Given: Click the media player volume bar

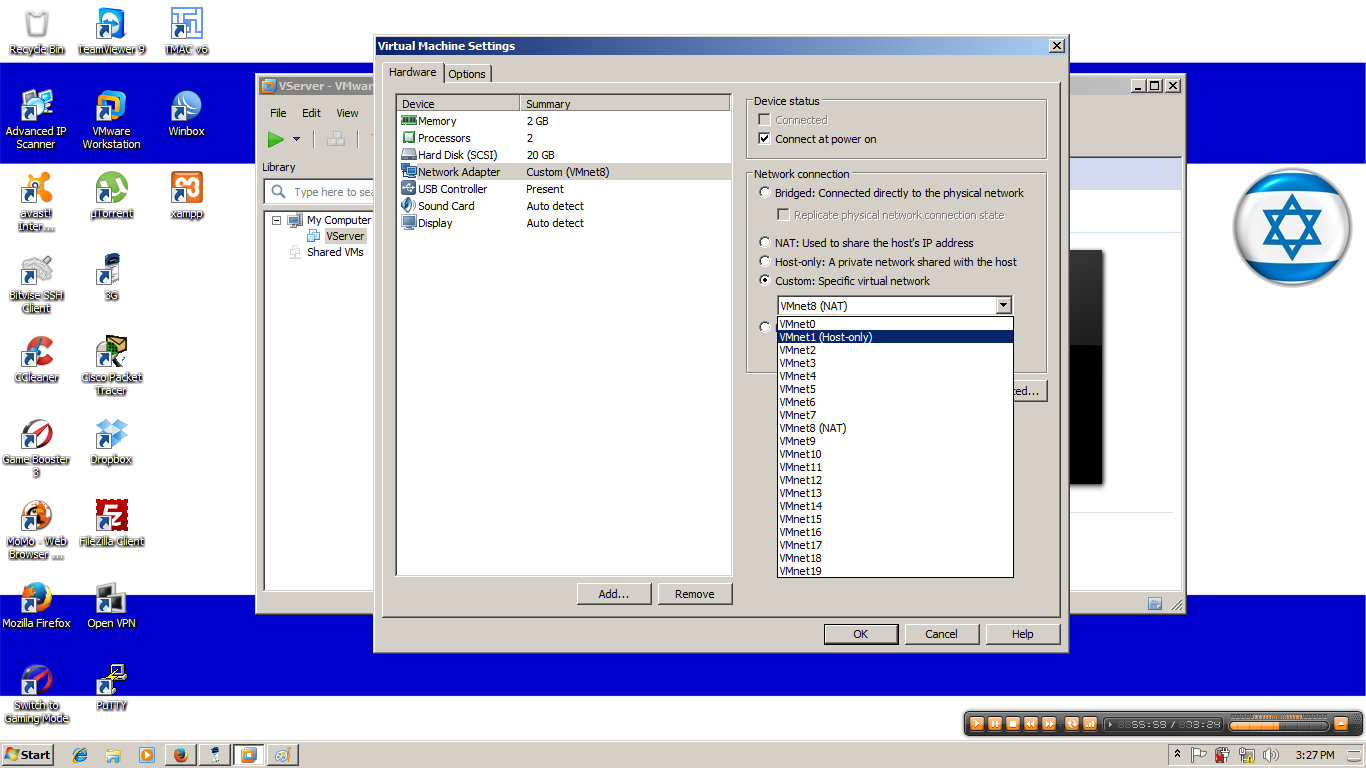Looking at the screenshot, I should (x=1279, y=724).
